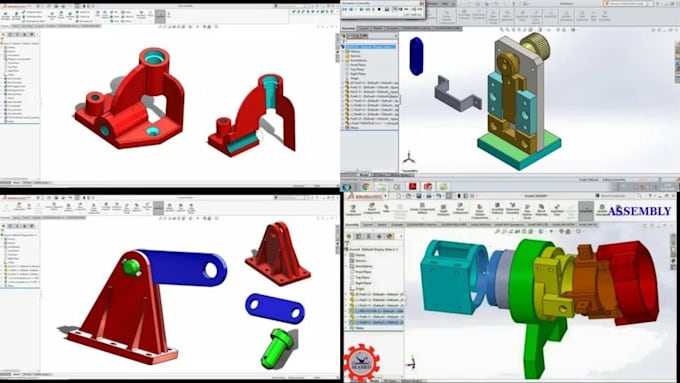Open the ConfigurationManager tab in the ASSEMBLY window
The image size is (680, 383).
(369, 236)
